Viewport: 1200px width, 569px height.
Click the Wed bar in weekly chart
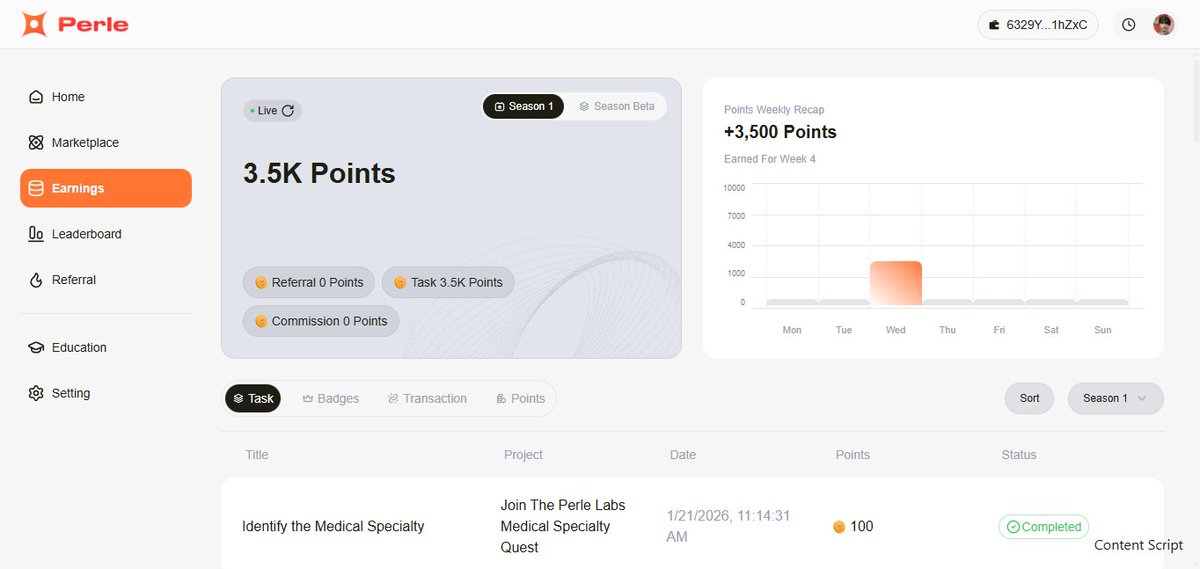click(x=896, y=283)
